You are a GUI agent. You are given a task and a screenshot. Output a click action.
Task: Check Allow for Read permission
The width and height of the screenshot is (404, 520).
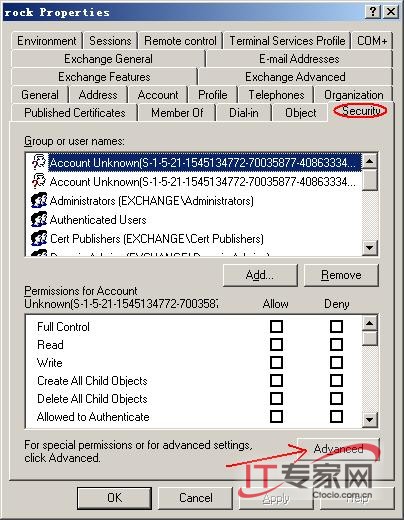[276, 344]
